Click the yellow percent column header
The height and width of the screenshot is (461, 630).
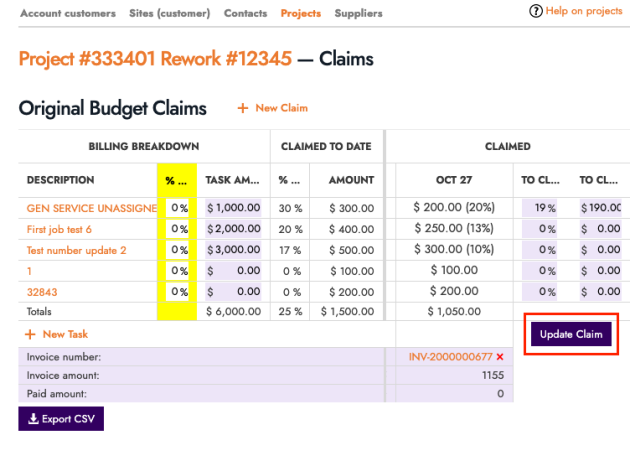177,180
